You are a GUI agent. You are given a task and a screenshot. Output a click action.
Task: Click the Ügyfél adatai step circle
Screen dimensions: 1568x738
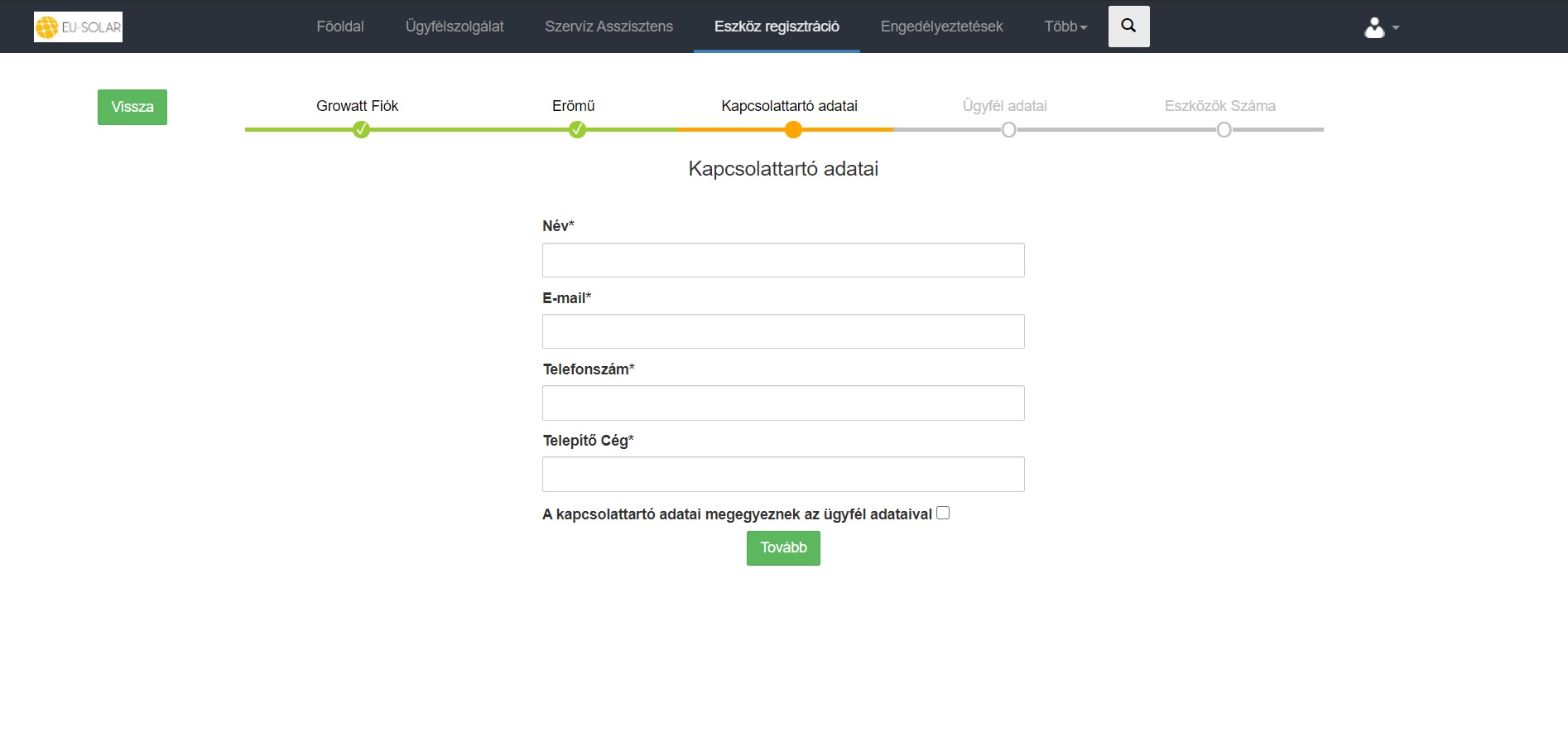pyautogui.click(x=1008, y=130)
